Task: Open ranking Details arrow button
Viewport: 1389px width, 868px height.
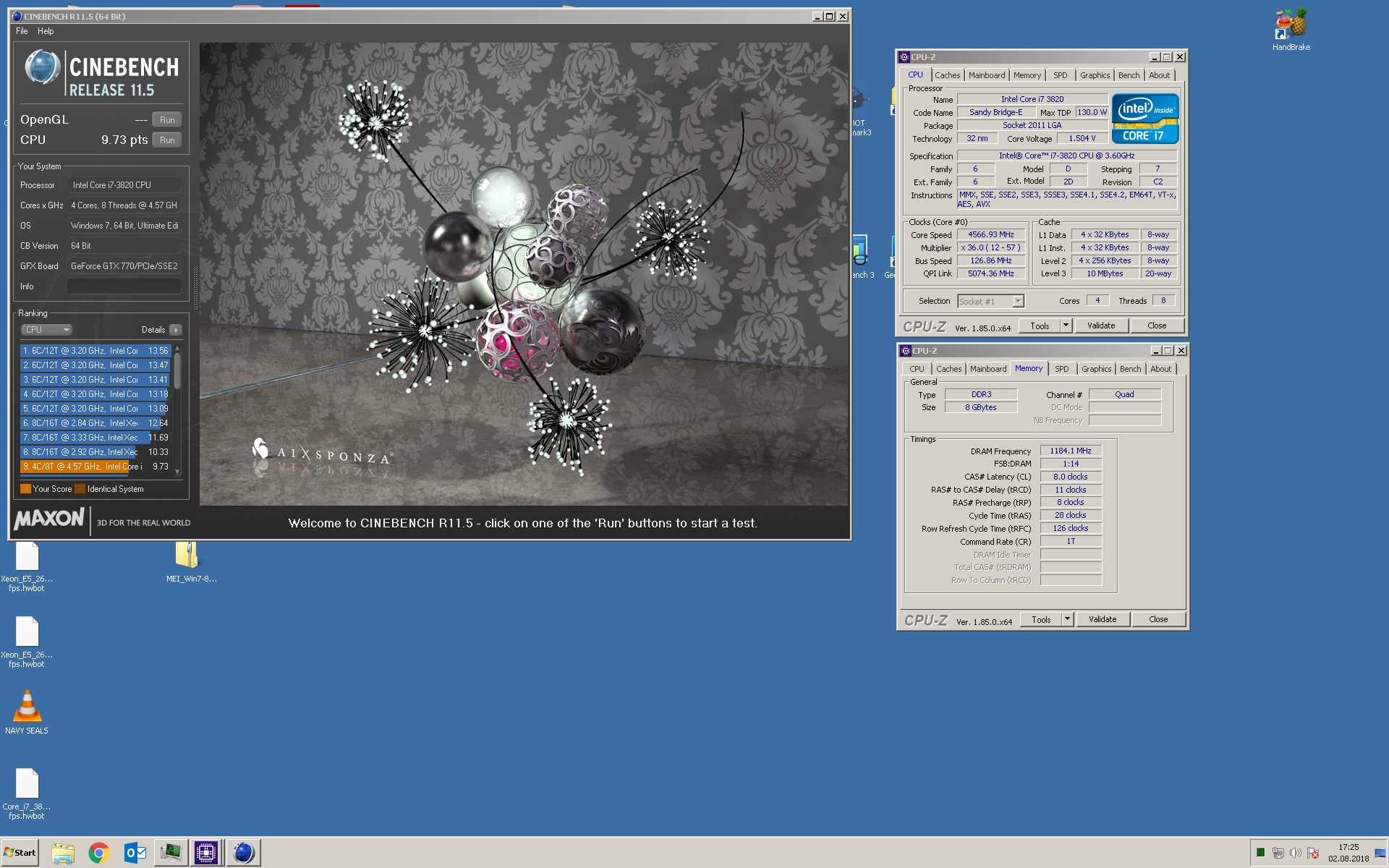Action: click(175, 330)
